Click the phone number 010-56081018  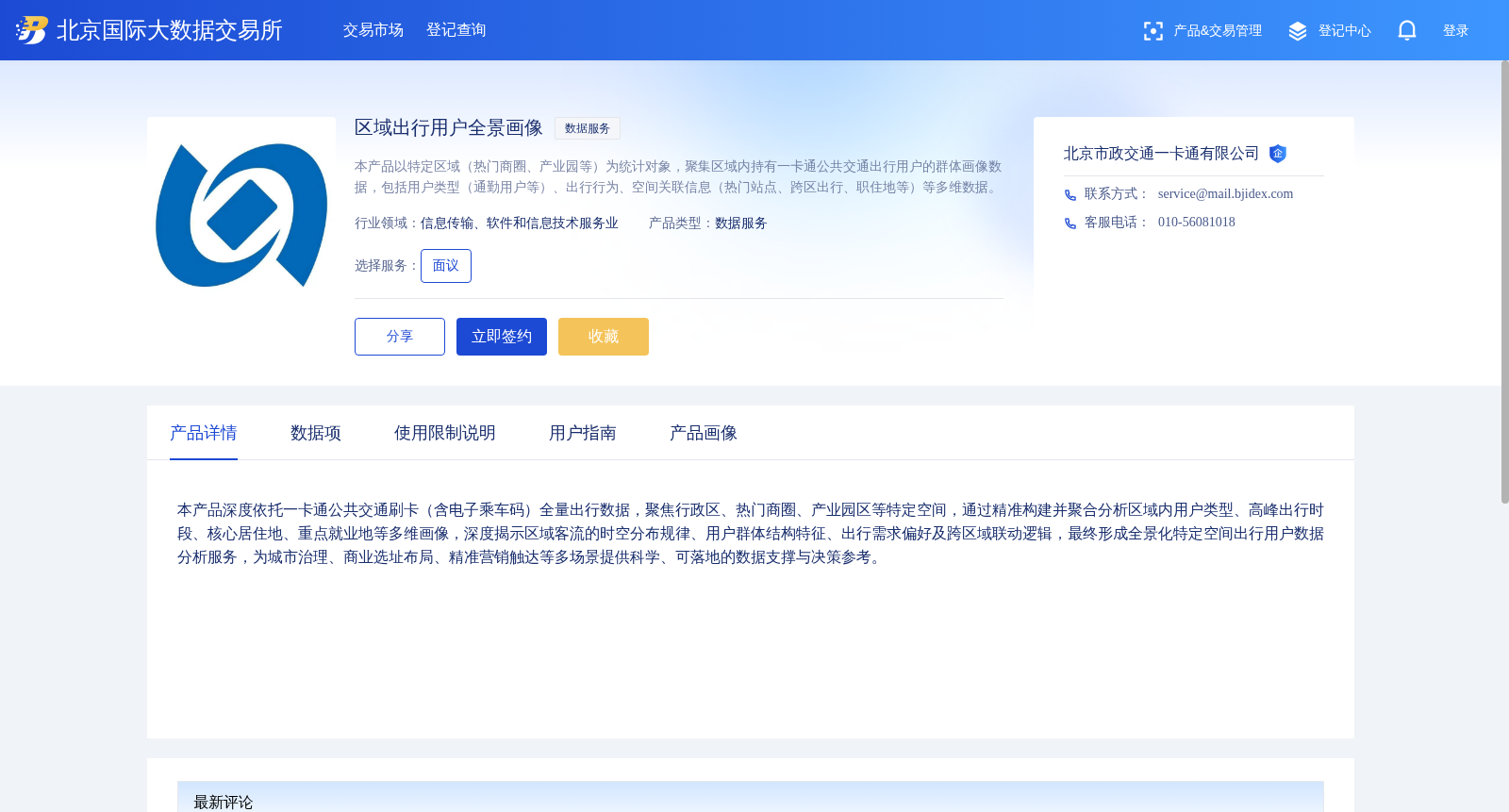tap(1197, 223)
